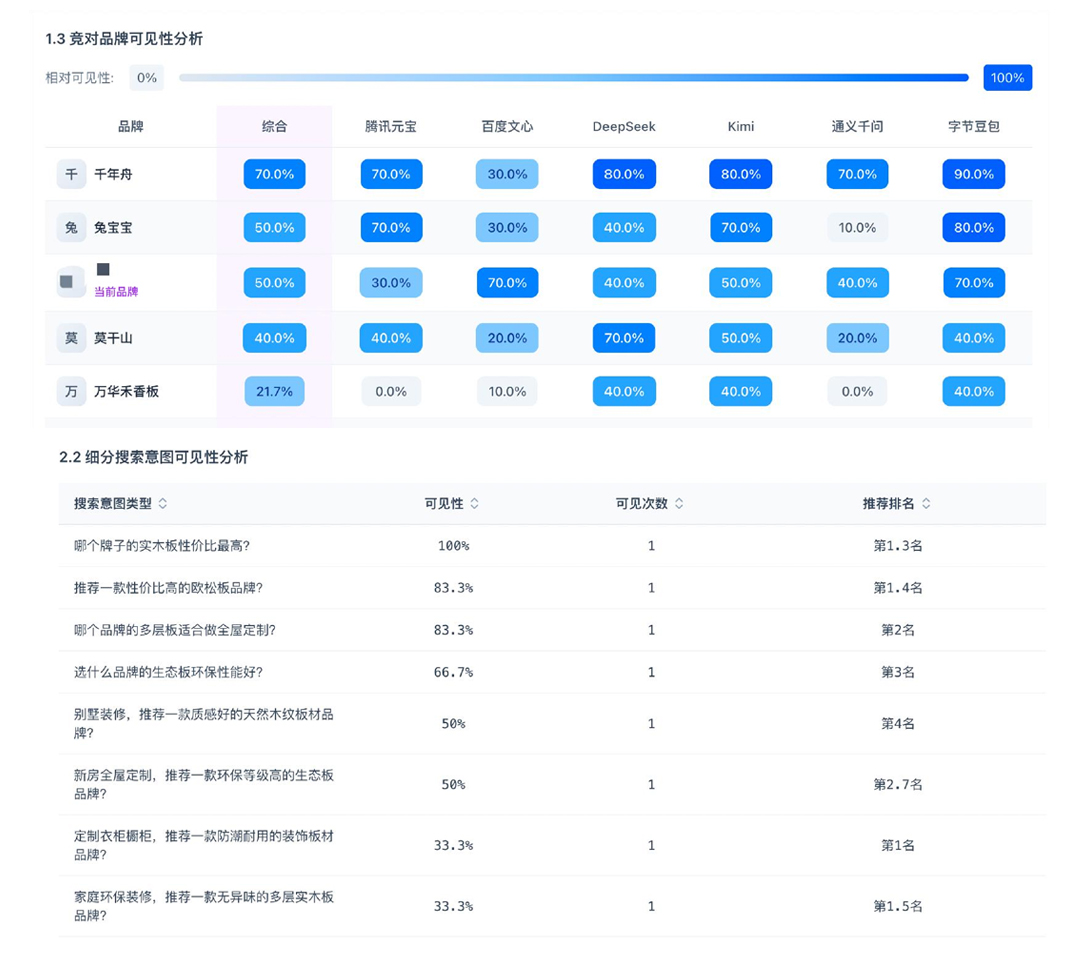Screen dimensions: 1077x963
Task: Select row 选什么品牌的生态板环保性能好?
Action: 552,672
